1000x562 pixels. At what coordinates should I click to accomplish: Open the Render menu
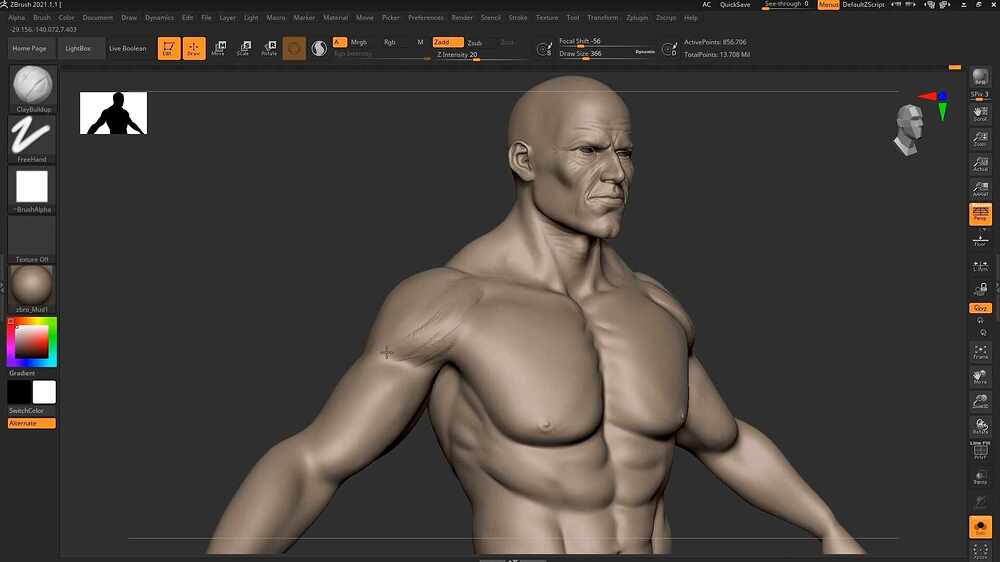(462, 18)
